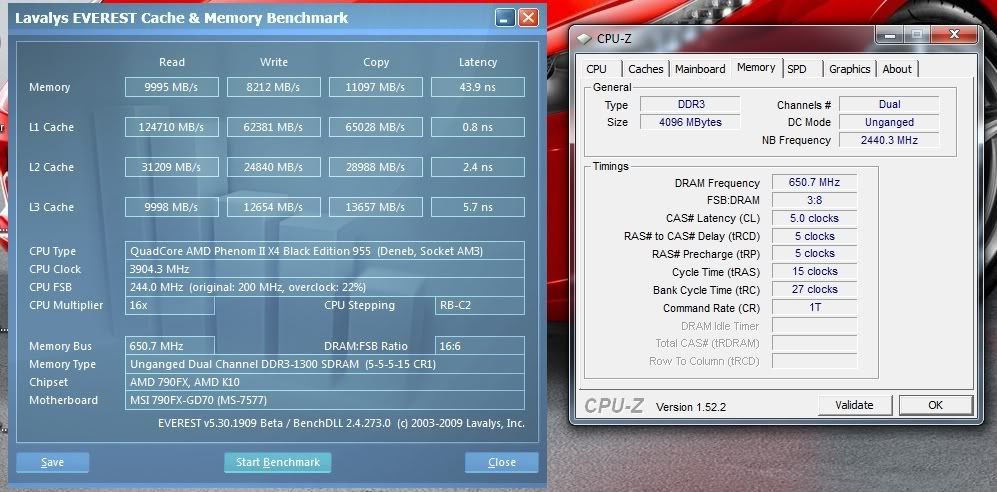Click the Close button at bottom of EVEREST
Image resolution: width=997 pixels, height=492 pixels.
501,462
